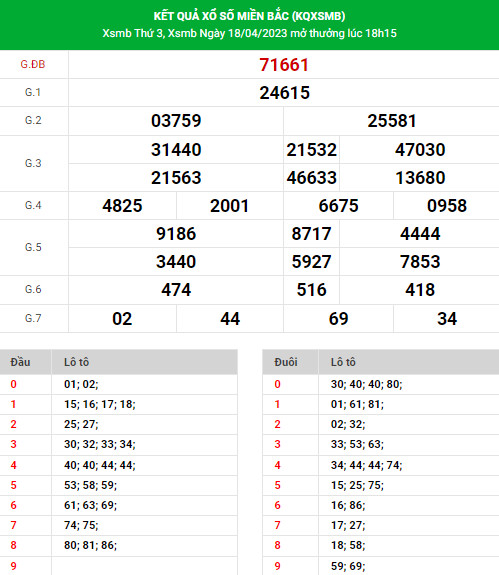Click G.5 number 9186
Viewport: 499px width, 575px height.
[176, 234]
